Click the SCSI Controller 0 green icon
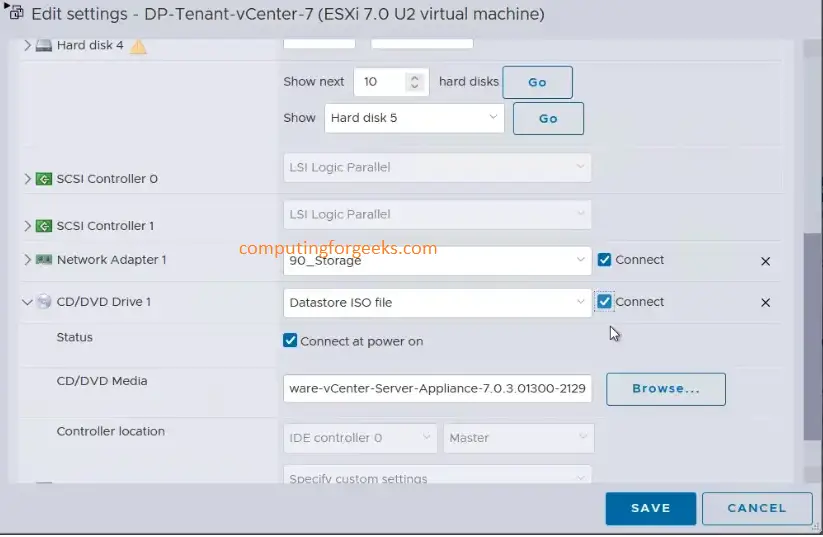 [x=44, y=179]
